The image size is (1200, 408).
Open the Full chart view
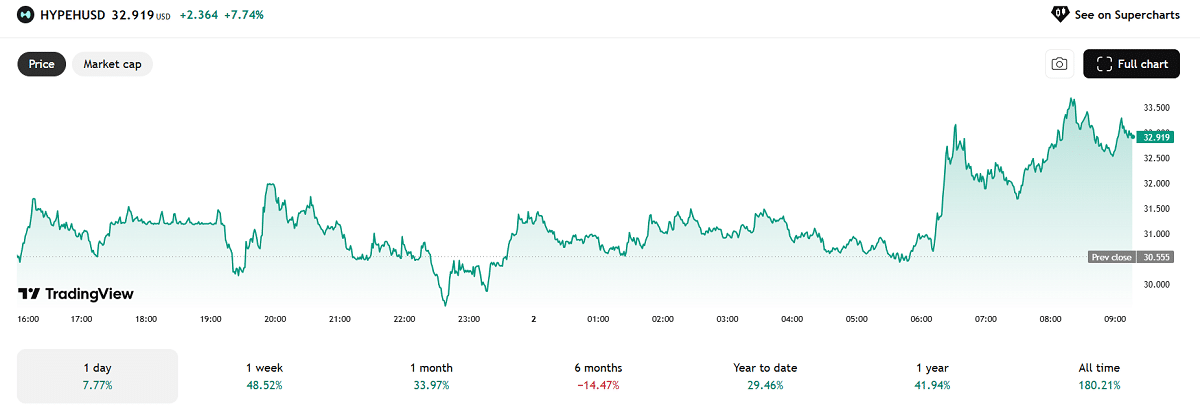click(x=1131, y=64)
